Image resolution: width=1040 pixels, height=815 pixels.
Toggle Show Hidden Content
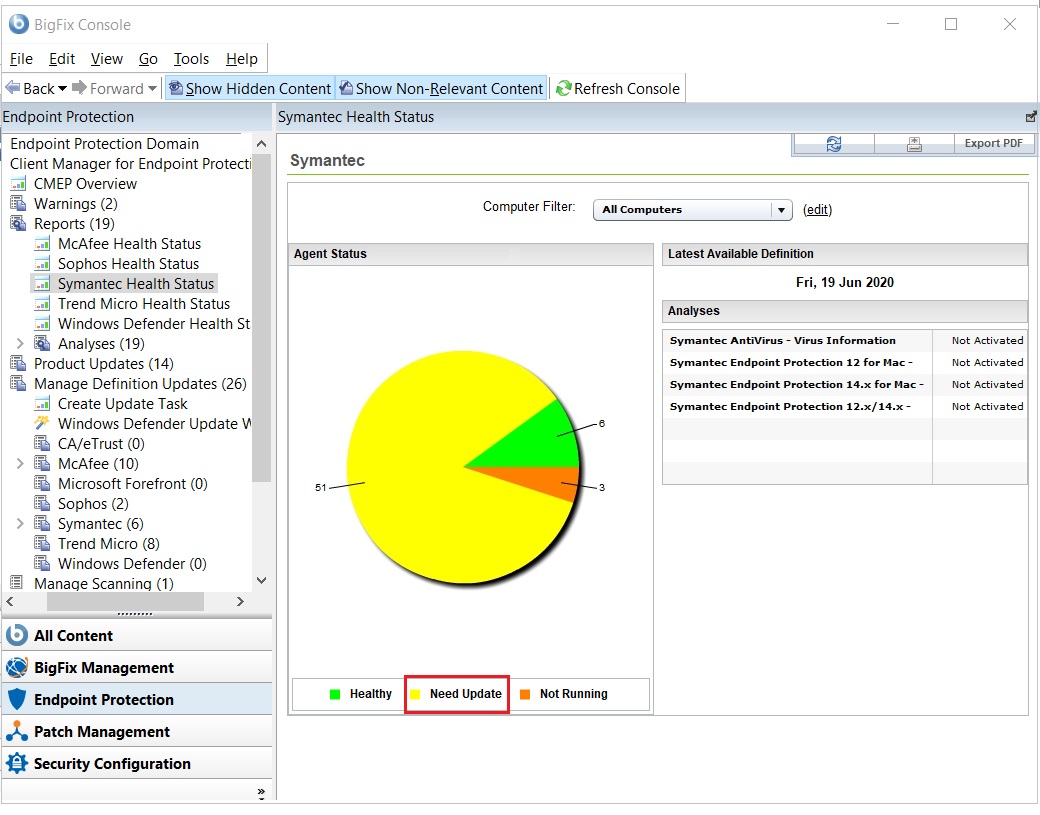click(249, 89)
